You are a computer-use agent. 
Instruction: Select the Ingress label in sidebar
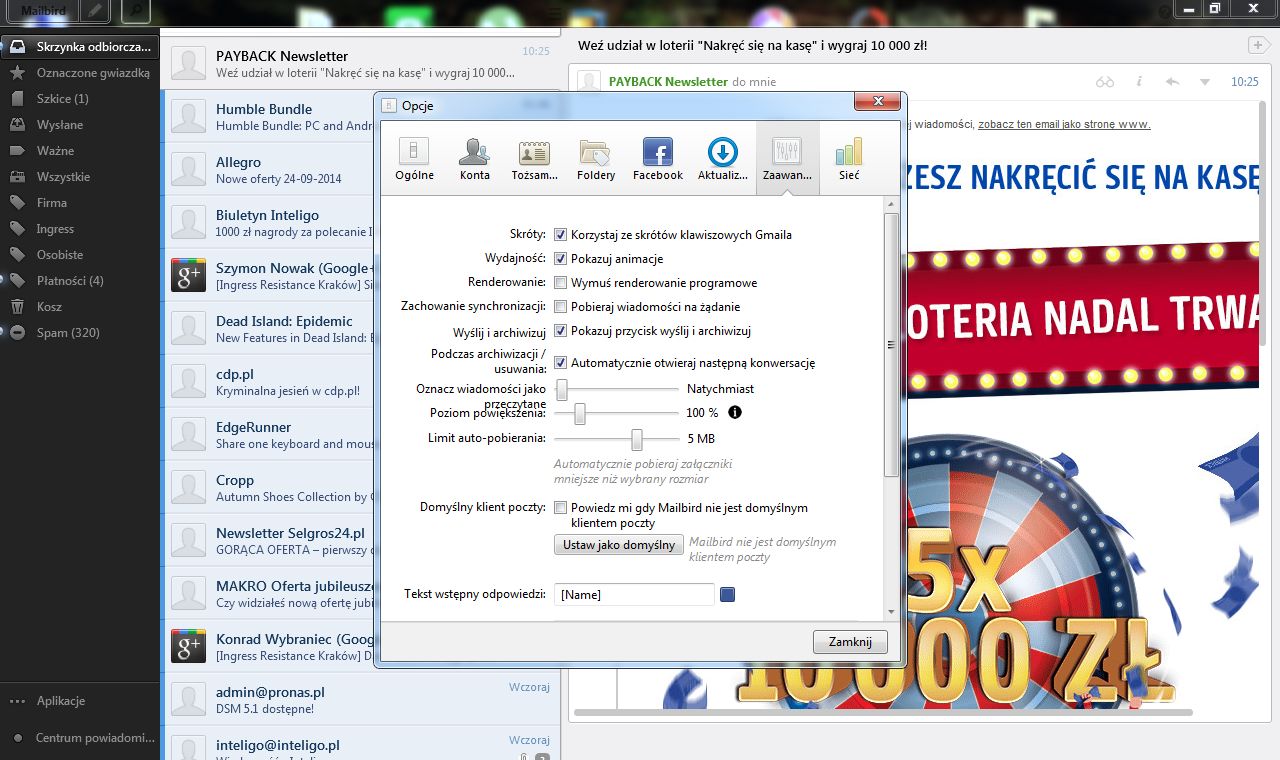(80, 228)
